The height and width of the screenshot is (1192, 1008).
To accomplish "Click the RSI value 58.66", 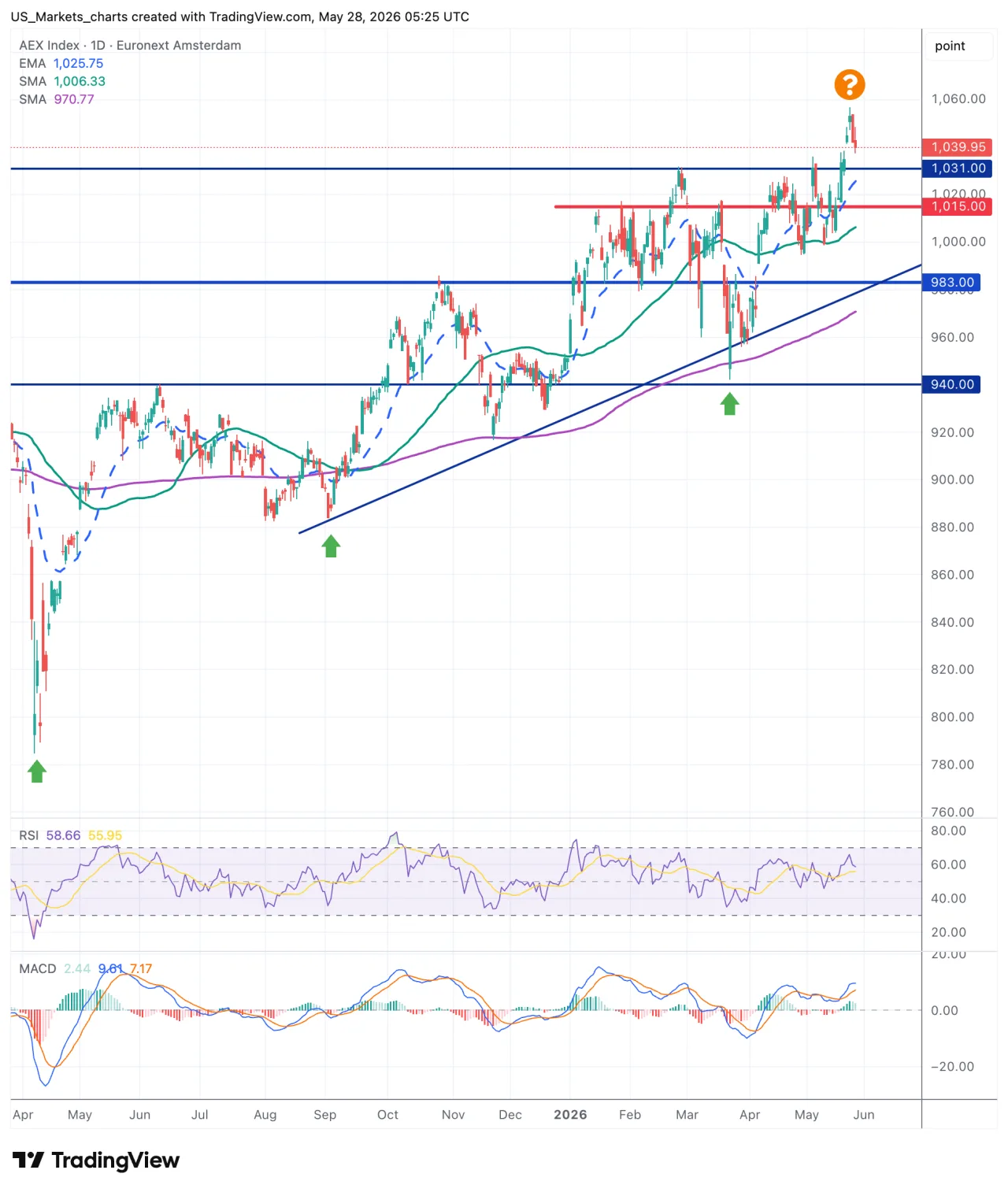I will pyautogui.click(x=63, y=835).
